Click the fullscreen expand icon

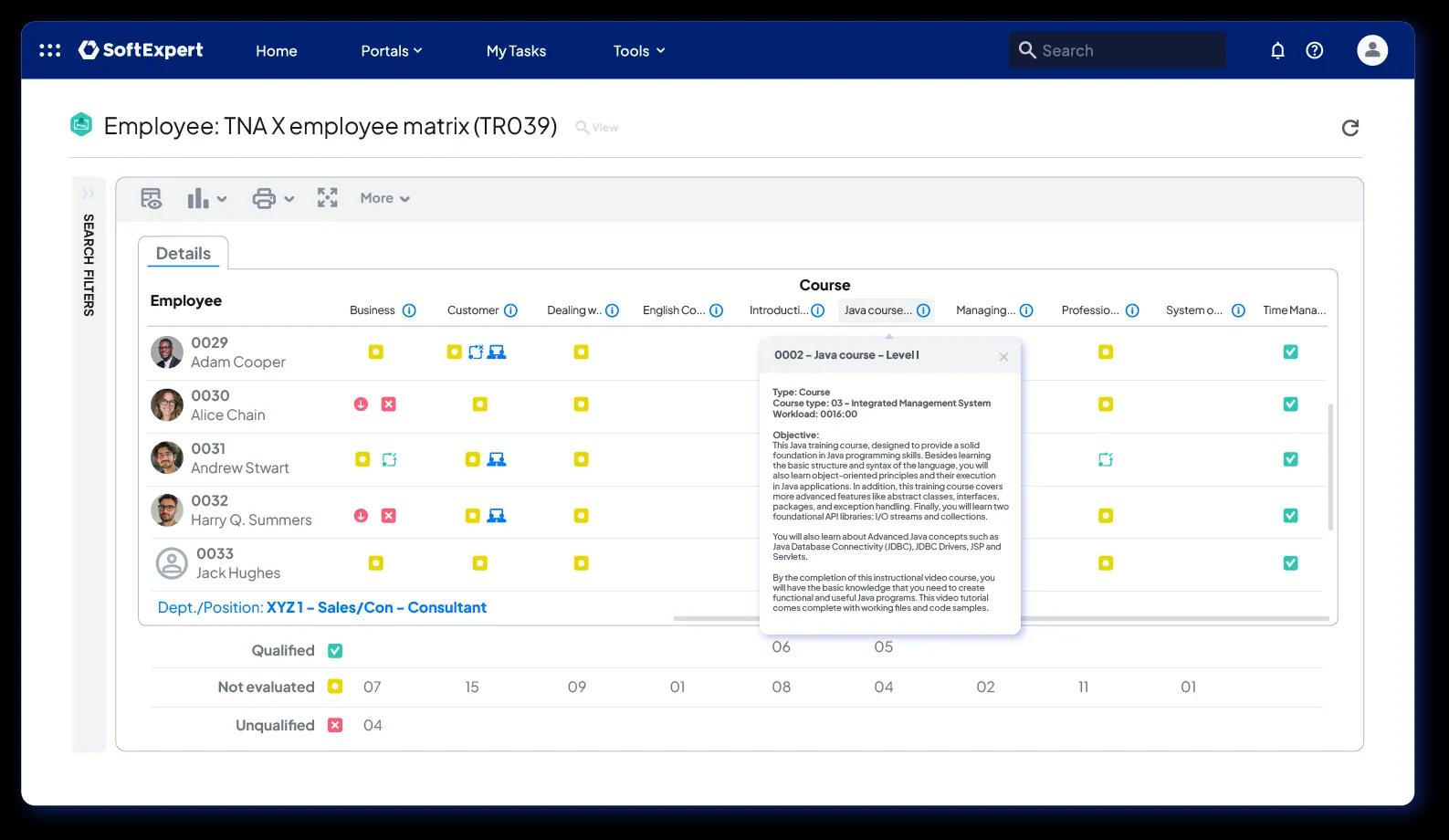(327, 198)
